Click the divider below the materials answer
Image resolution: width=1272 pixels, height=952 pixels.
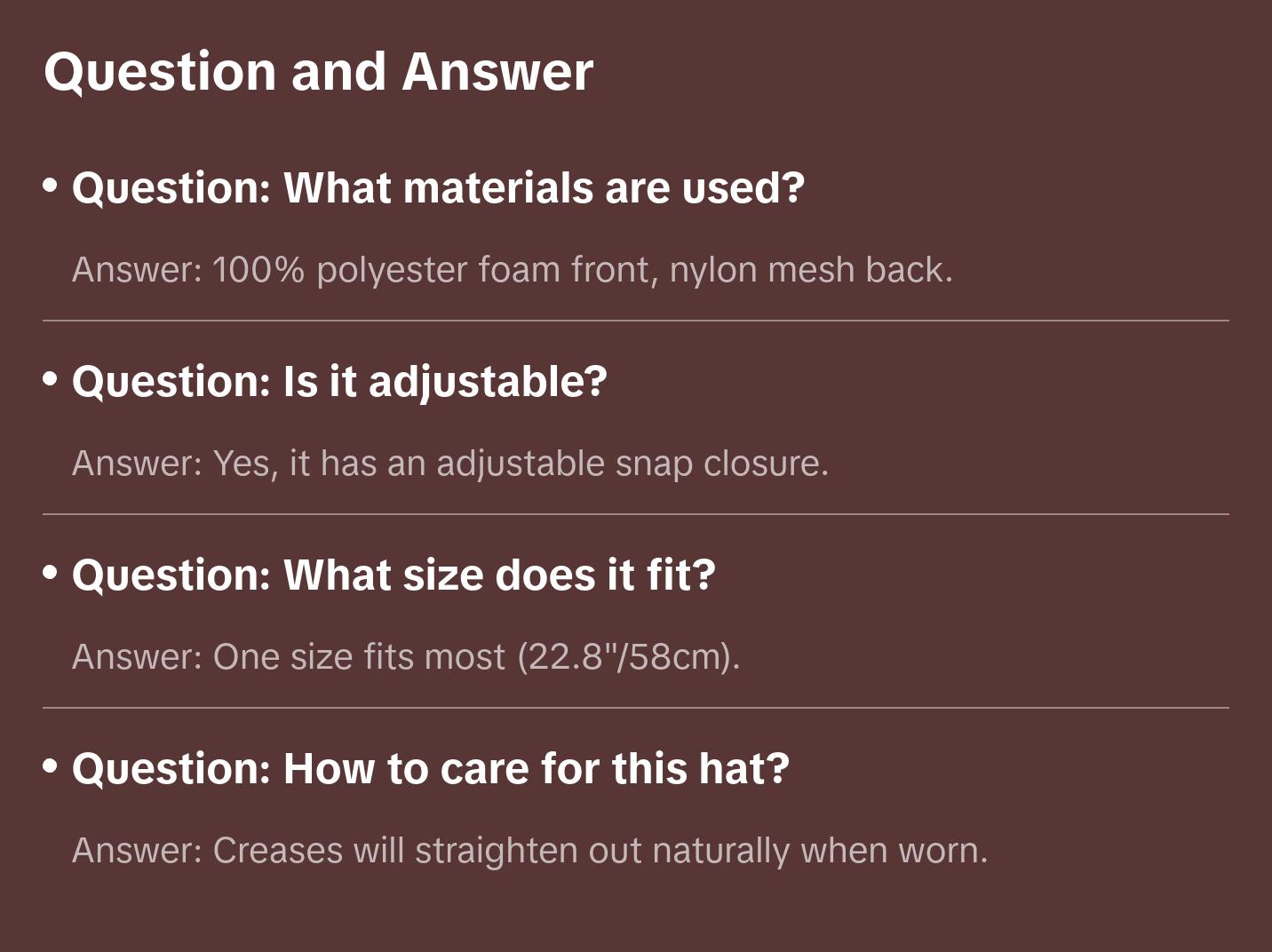(x=636, y=321)
